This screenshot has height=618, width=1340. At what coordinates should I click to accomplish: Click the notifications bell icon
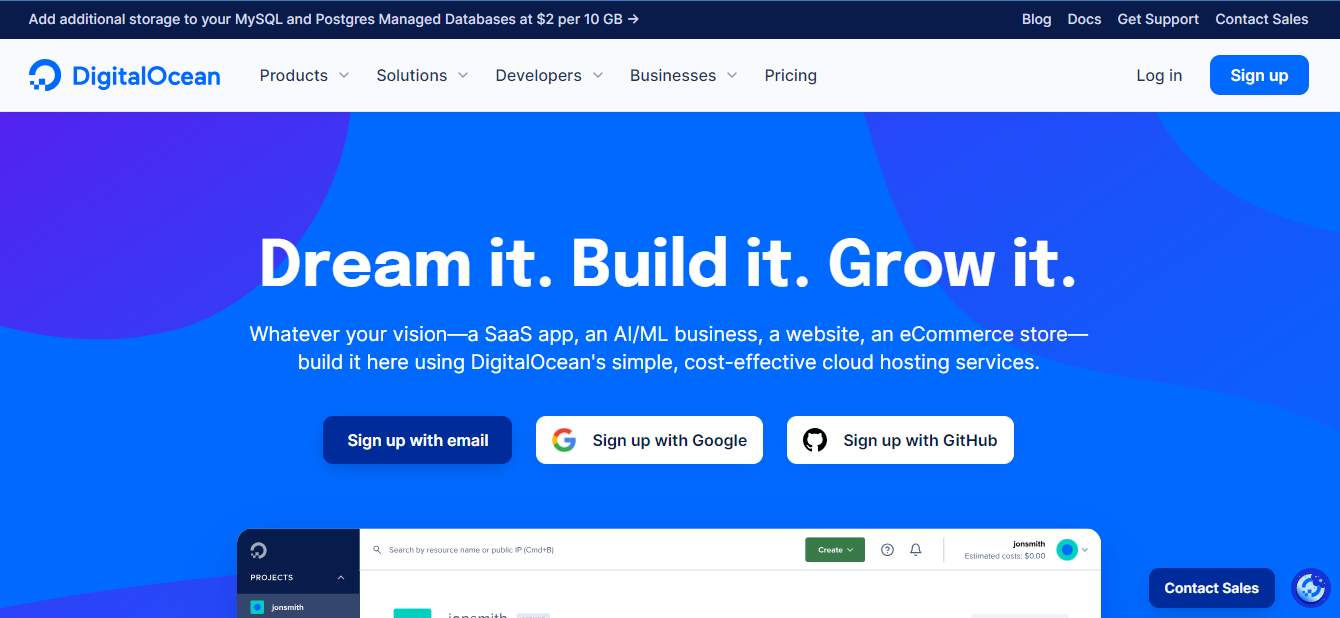915,550
